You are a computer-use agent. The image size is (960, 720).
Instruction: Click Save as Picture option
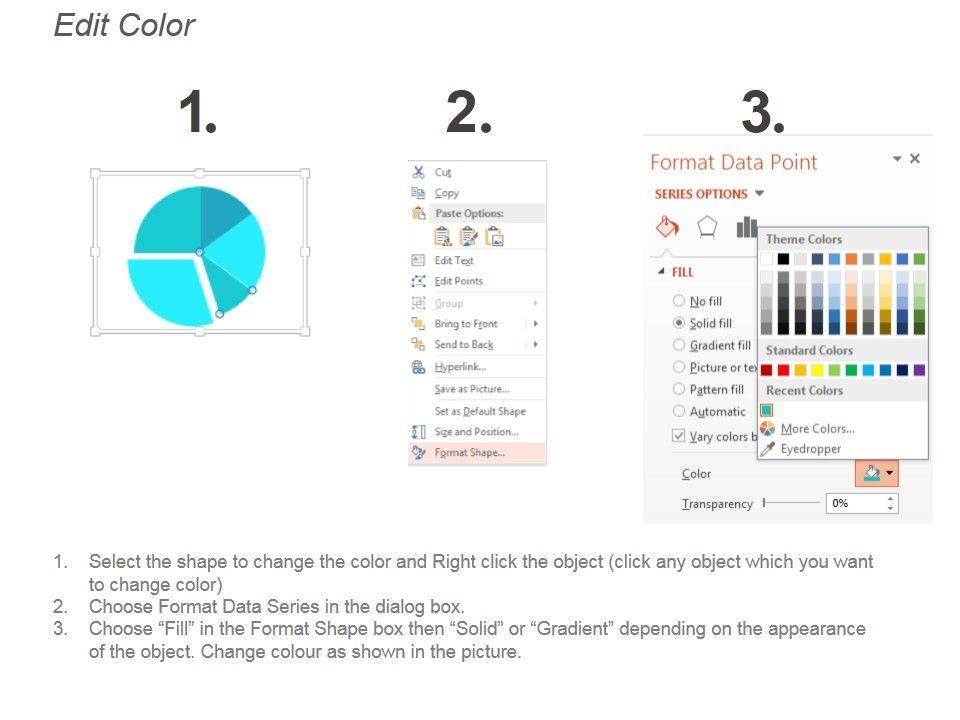tap(471, 389)
